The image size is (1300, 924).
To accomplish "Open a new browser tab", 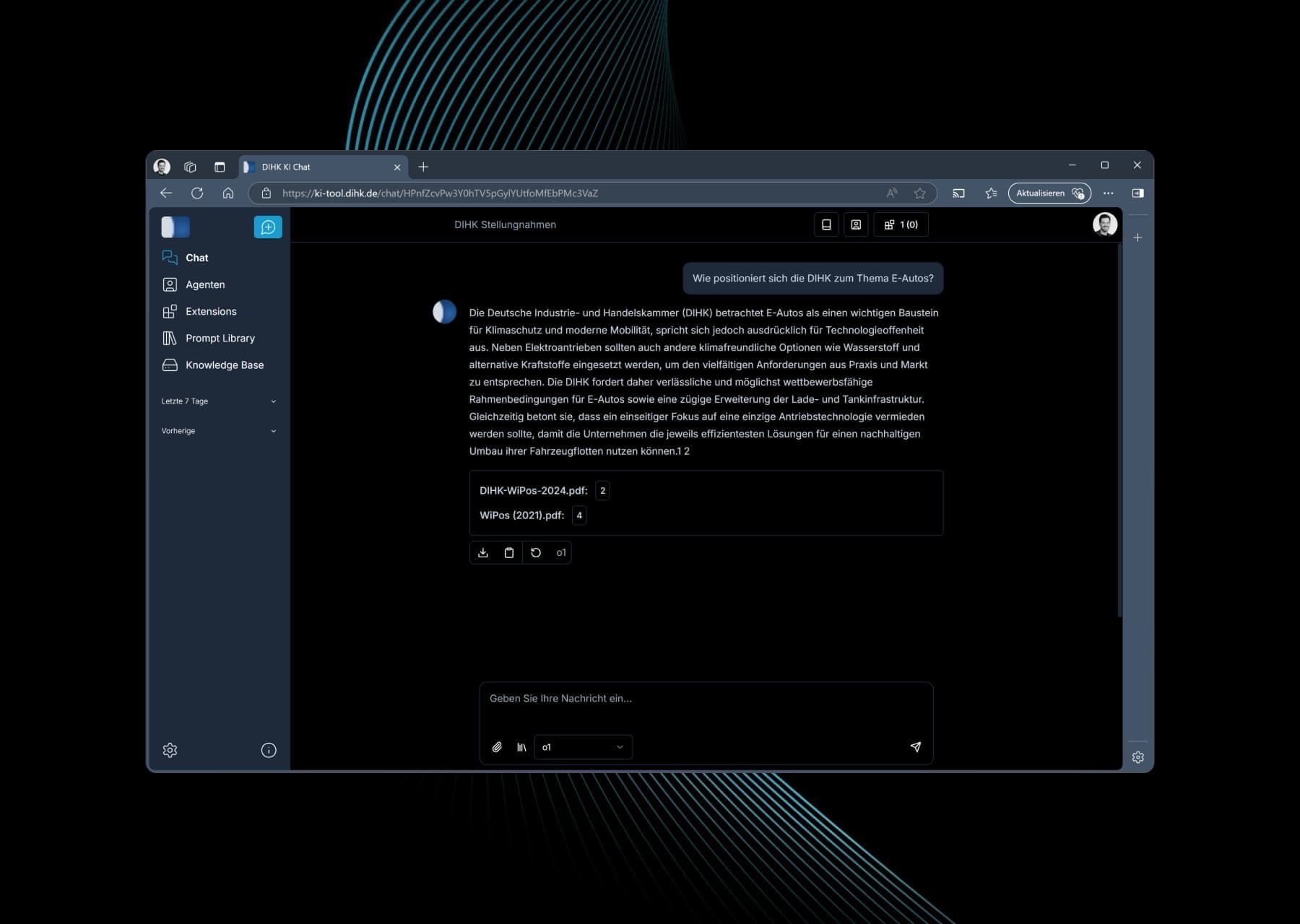I will pos(423,167).
